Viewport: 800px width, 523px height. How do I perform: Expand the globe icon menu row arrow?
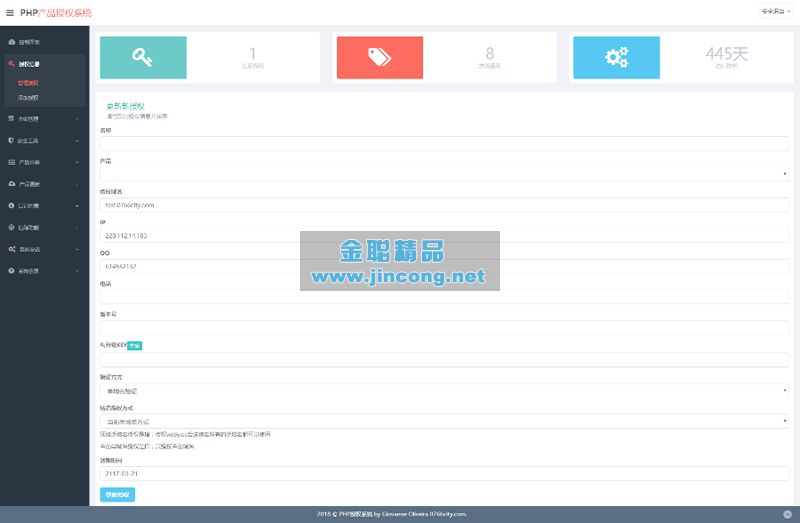77,228
